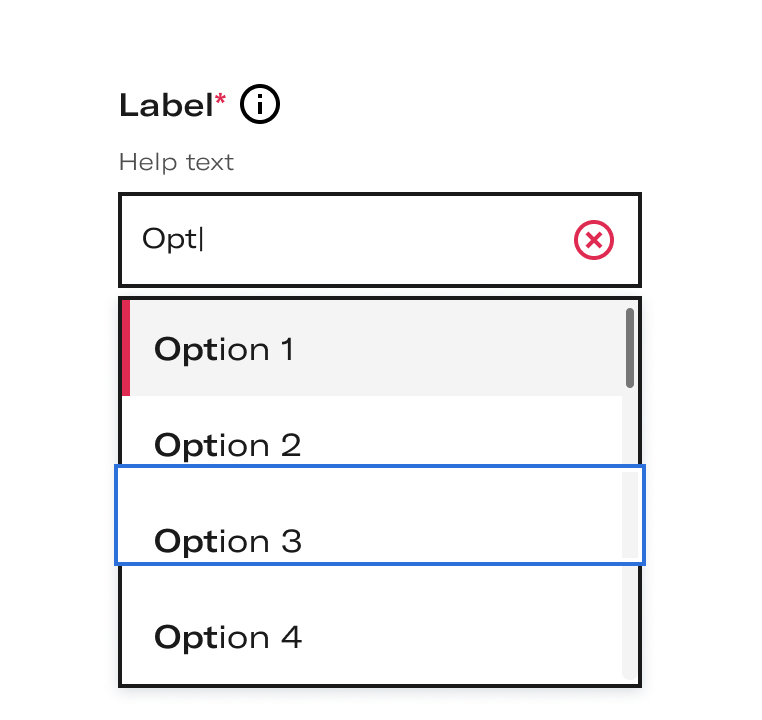Viewport: 762px width, 720px height.
Task: Click the number 1 in Option 1
Action: (288, 349)
